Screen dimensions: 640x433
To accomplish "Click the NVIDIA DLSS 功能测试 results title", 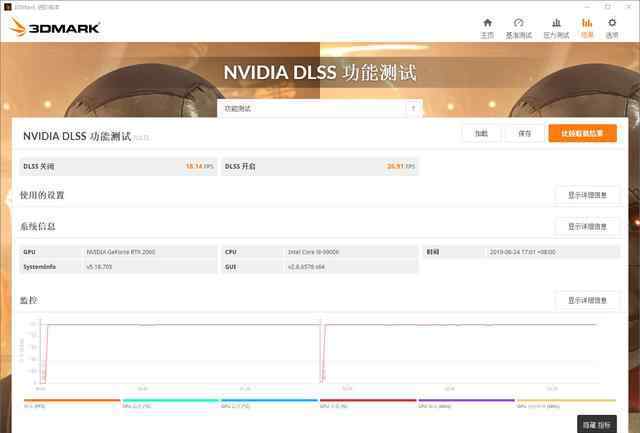I will 77,136.
